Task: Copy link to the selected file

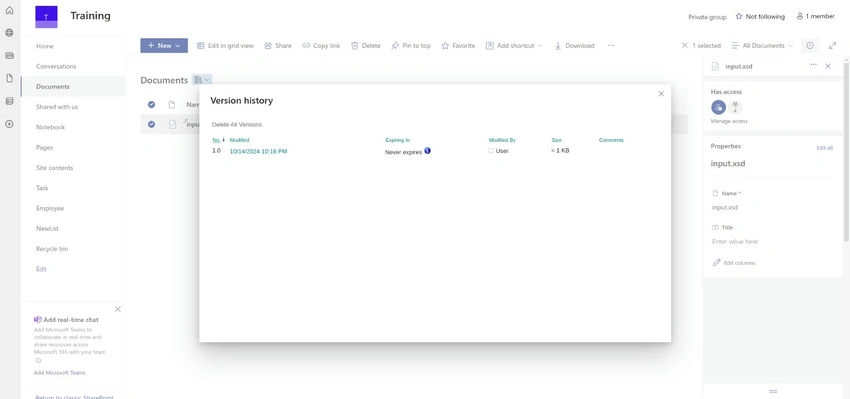Action: (321, 46)
